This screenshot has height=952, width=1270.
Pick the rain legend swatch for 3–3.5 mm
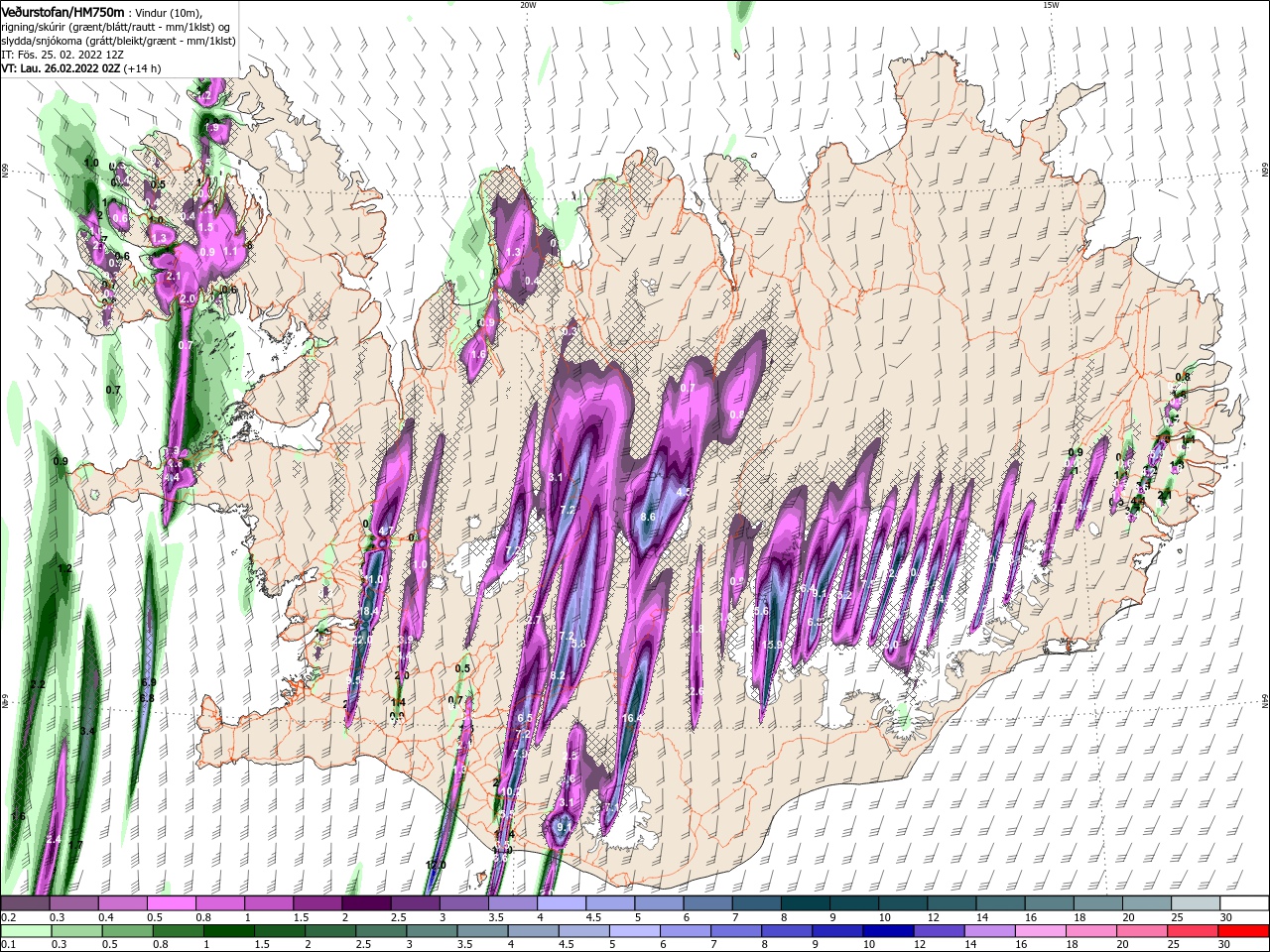tap(432, 931)
